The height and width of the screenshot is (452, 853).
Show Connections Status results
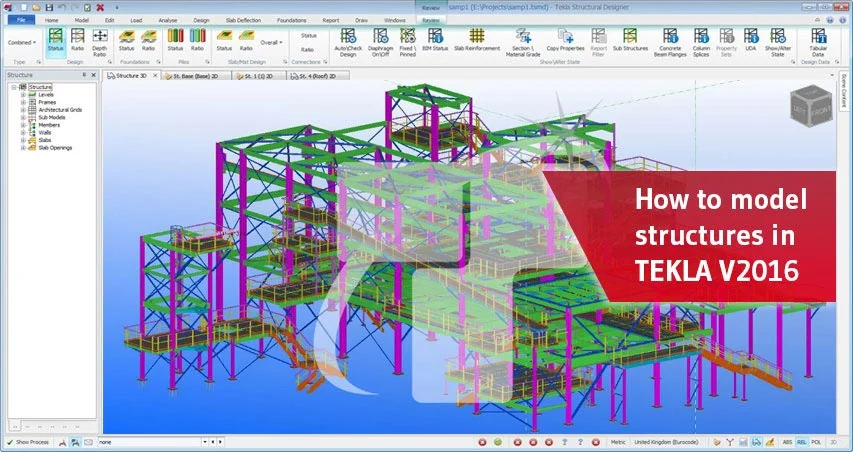[x=308, y=35]
